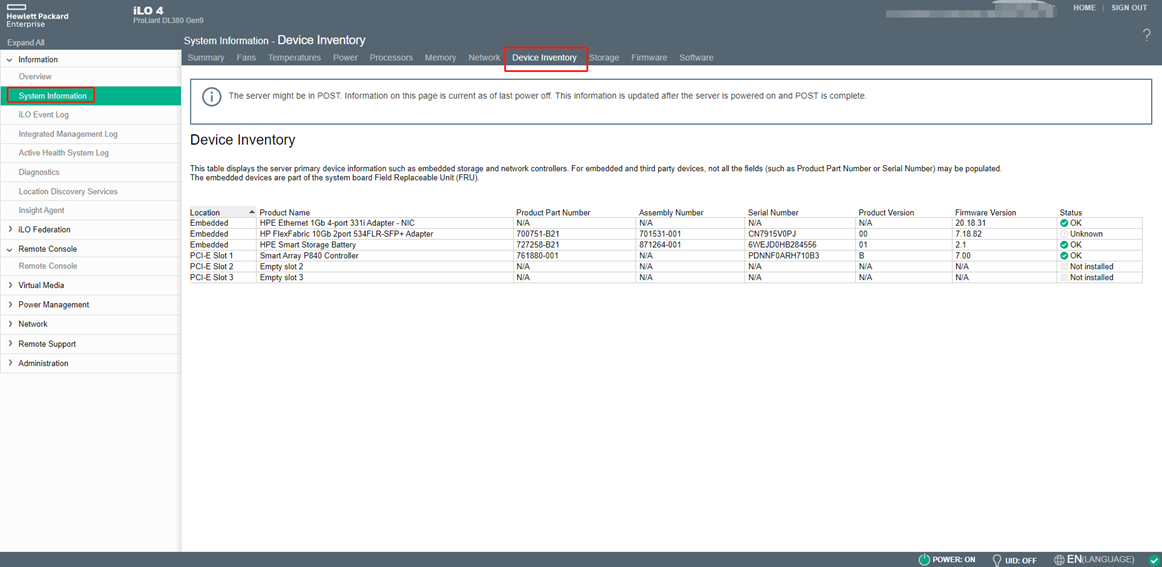
Task: Click Not installed icon for Empty slot 2
Action: [1064, 266]
